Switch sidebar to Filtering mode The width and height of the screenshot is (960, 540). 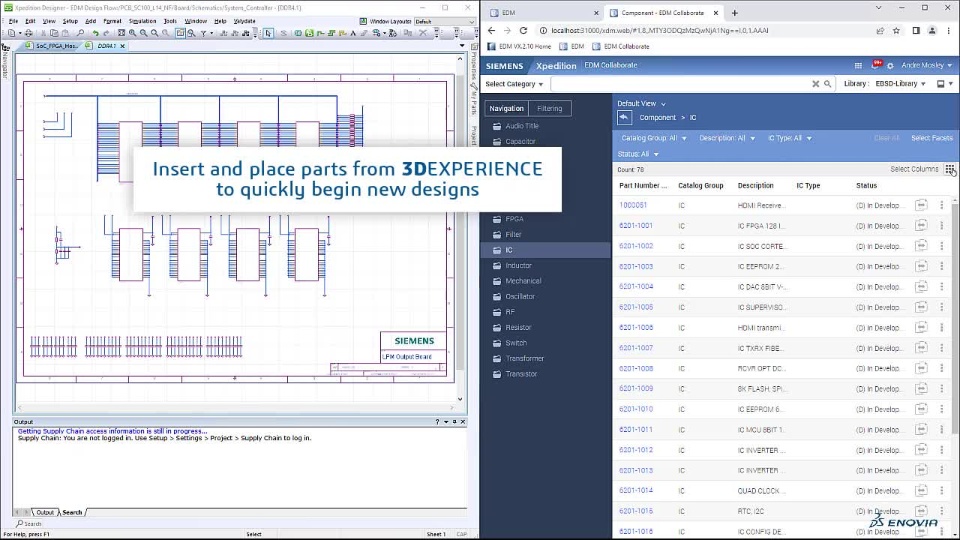coord(549,108)
